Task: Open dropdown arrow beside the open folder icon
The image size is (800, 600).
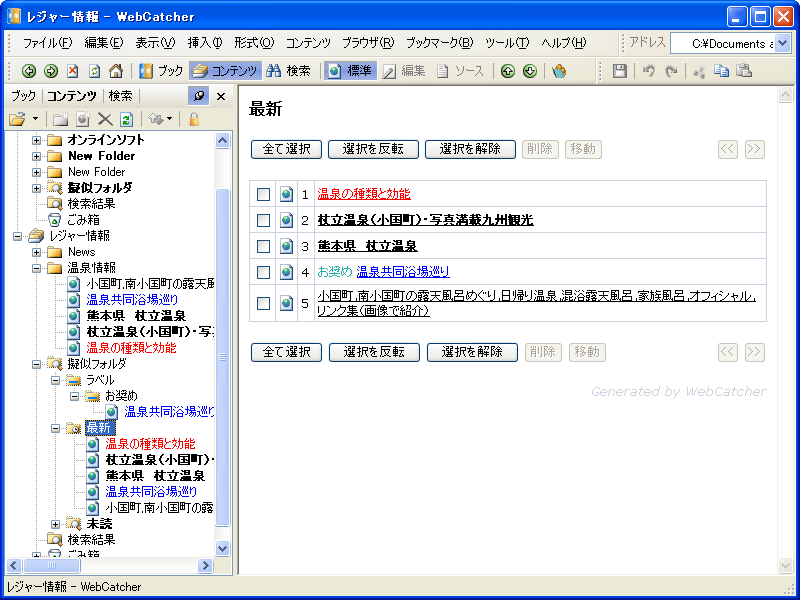Action: [35, 119]
